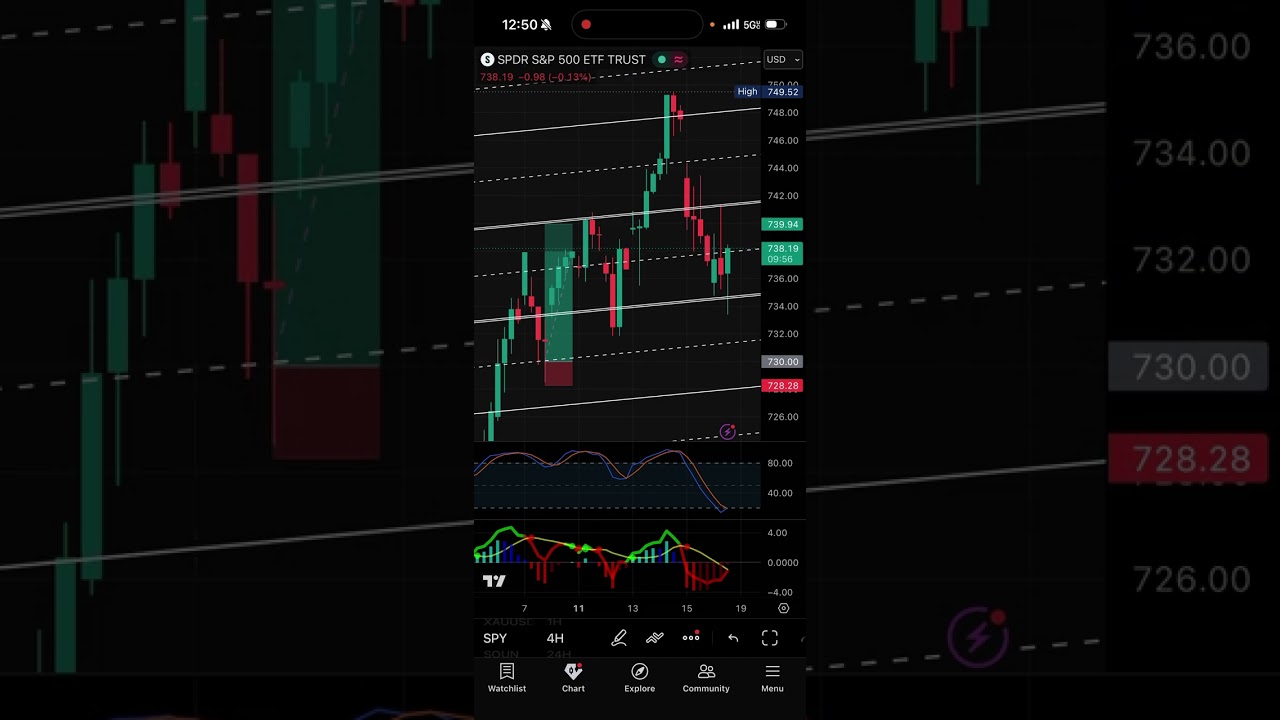Open chart settings gear near time axis
This screenshot has width=1280, height=720.
click(x=783, y=608)
